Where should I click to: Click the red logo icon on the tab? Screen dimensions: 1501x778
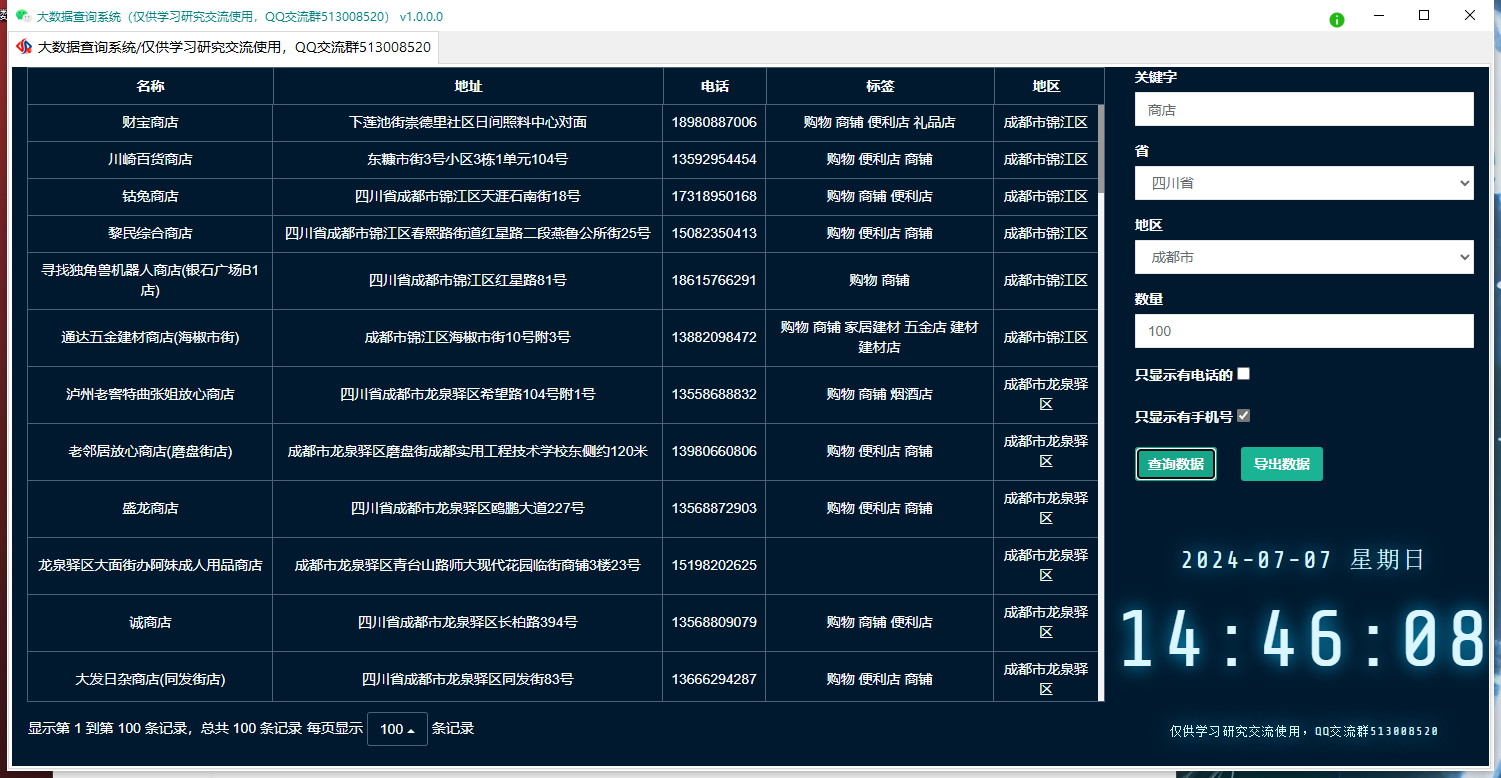click(23, 47)
